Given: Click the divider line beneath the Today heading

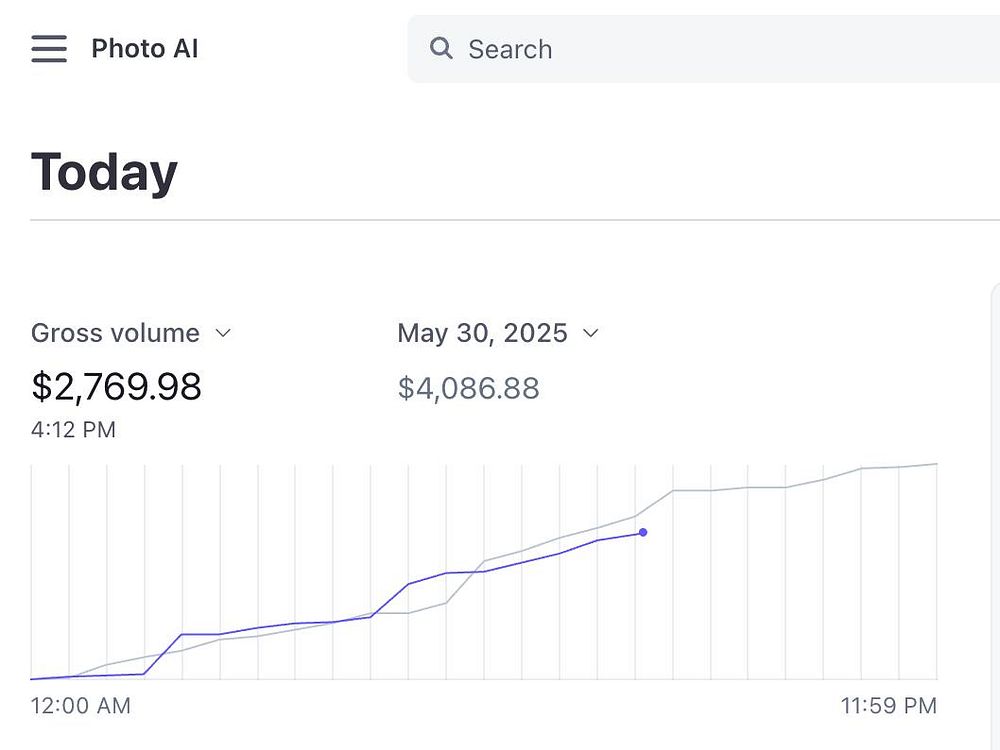Looking at the screenshot, I should point(500,219).
